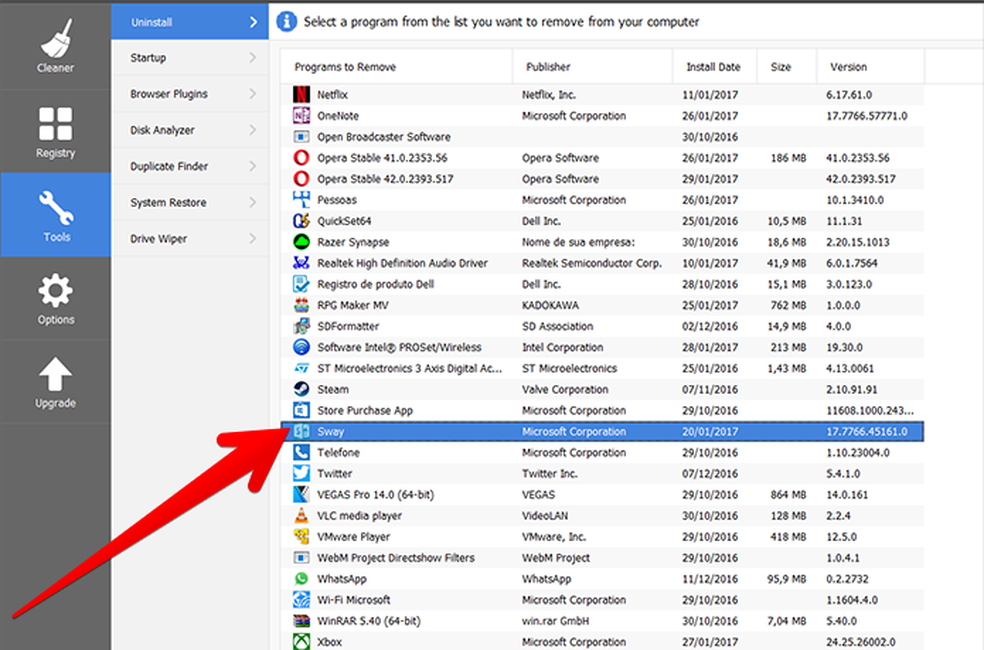Sort by Publisher column header
This screenshot has height=650, width=984.
[547, 67]
